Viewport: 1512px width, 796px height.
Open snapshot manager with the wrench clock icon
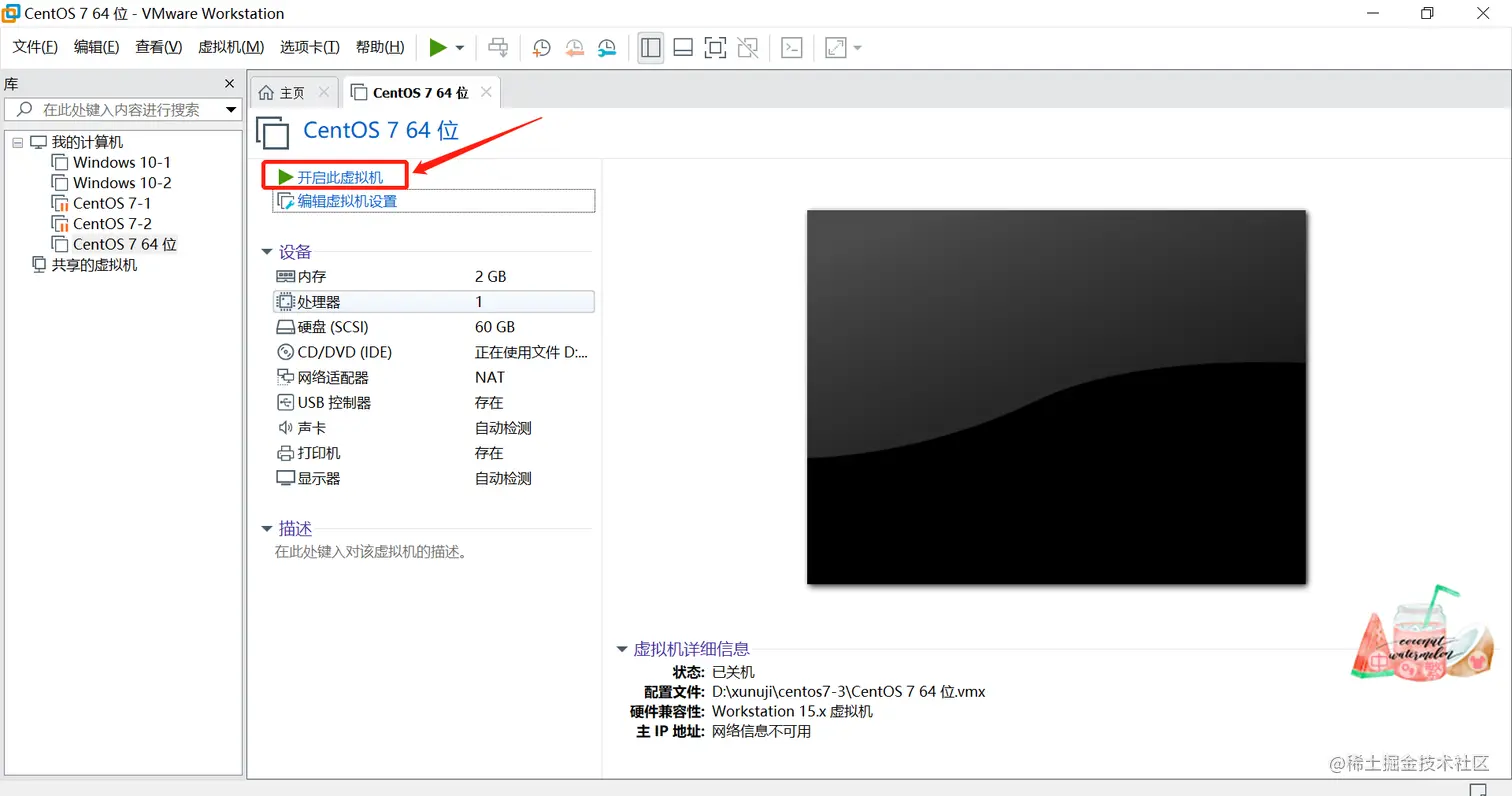[x=607, y=47]
